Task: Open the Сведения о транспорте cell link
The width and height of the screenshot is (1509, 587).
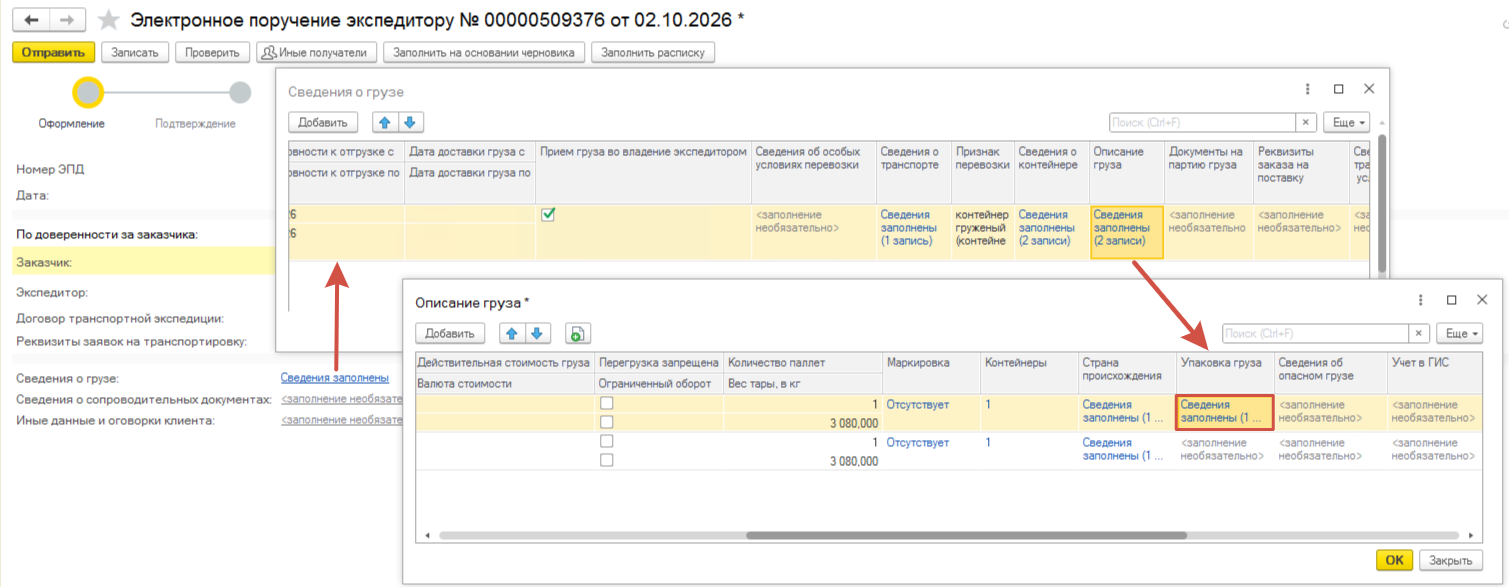Action: pos(910,228)
